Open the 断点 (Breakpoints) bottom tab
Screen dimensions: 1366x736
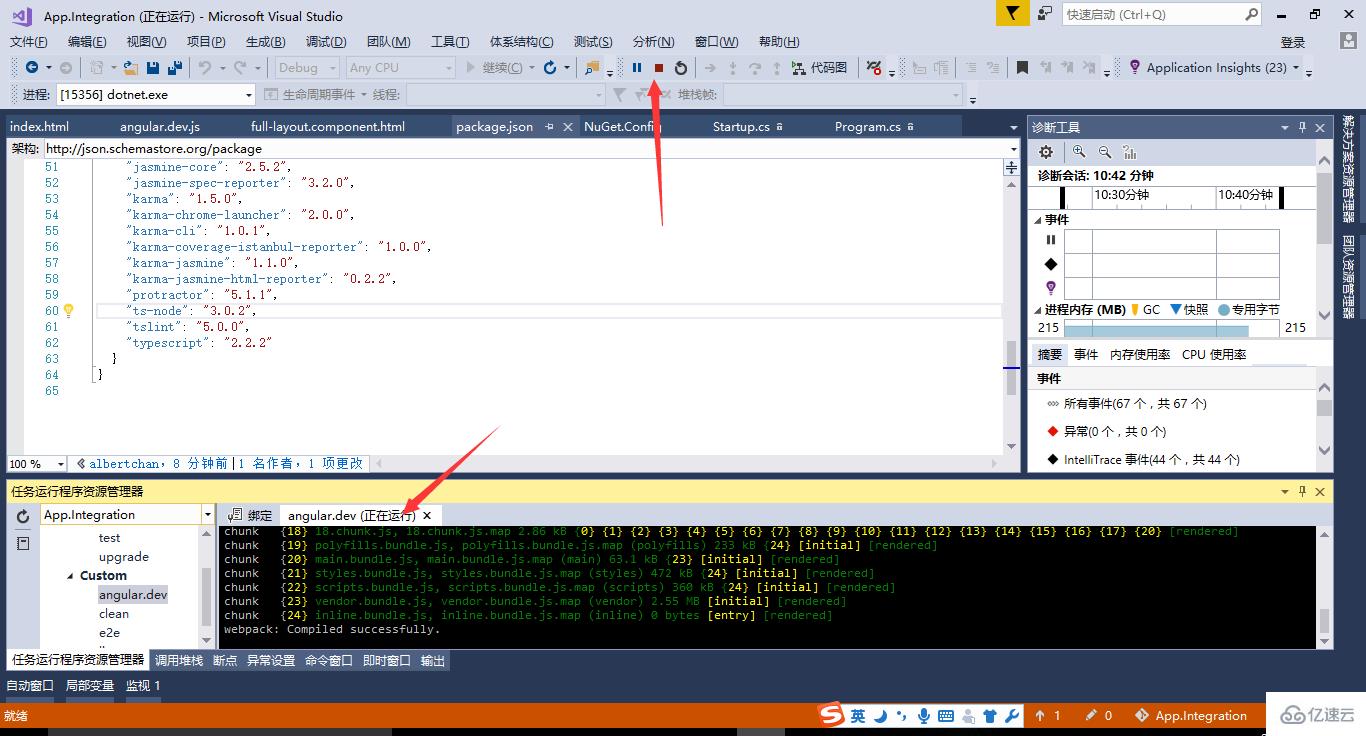(x=225, y=660)
